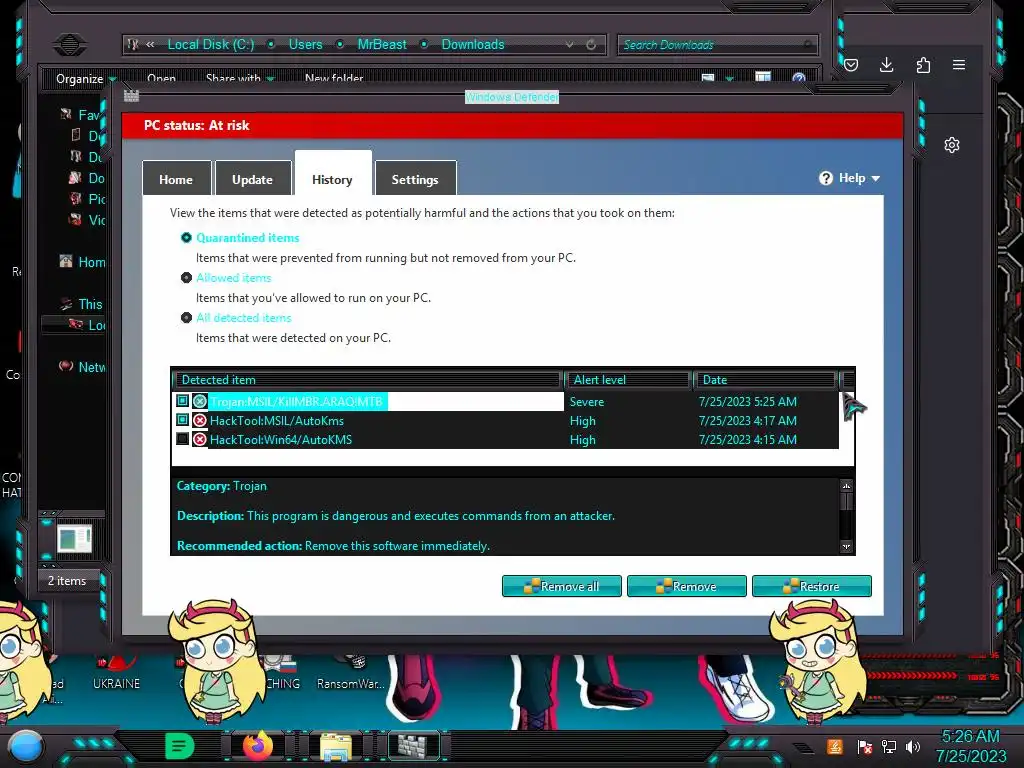The height and width of the screenshot is (768, 1024).
Task: Open the green notes app on taskbar
Action: pyautogui.click(x=180, y=746)
